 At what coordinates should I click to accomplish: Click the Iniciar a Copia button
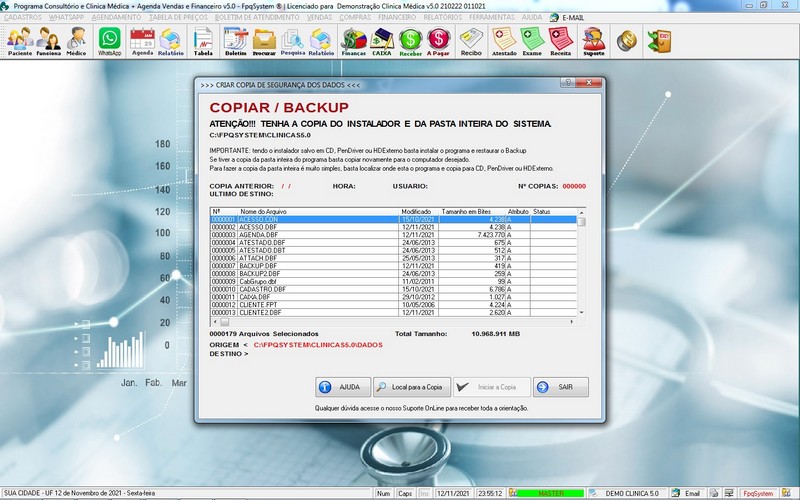point(492,387)
